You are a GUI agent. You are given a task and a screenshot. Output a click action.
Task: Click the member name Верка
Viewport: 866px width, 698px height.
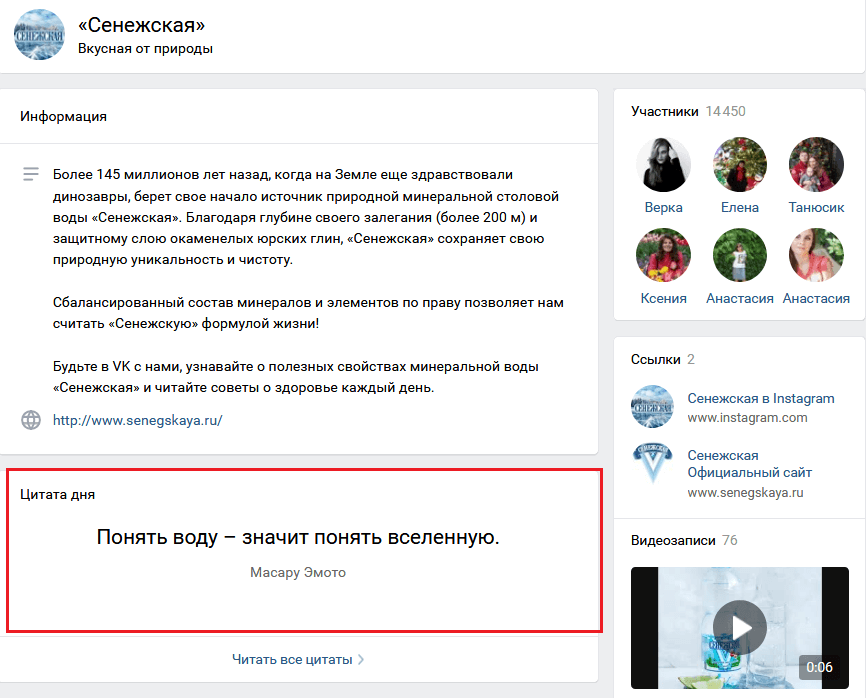(x=663, y=208)
